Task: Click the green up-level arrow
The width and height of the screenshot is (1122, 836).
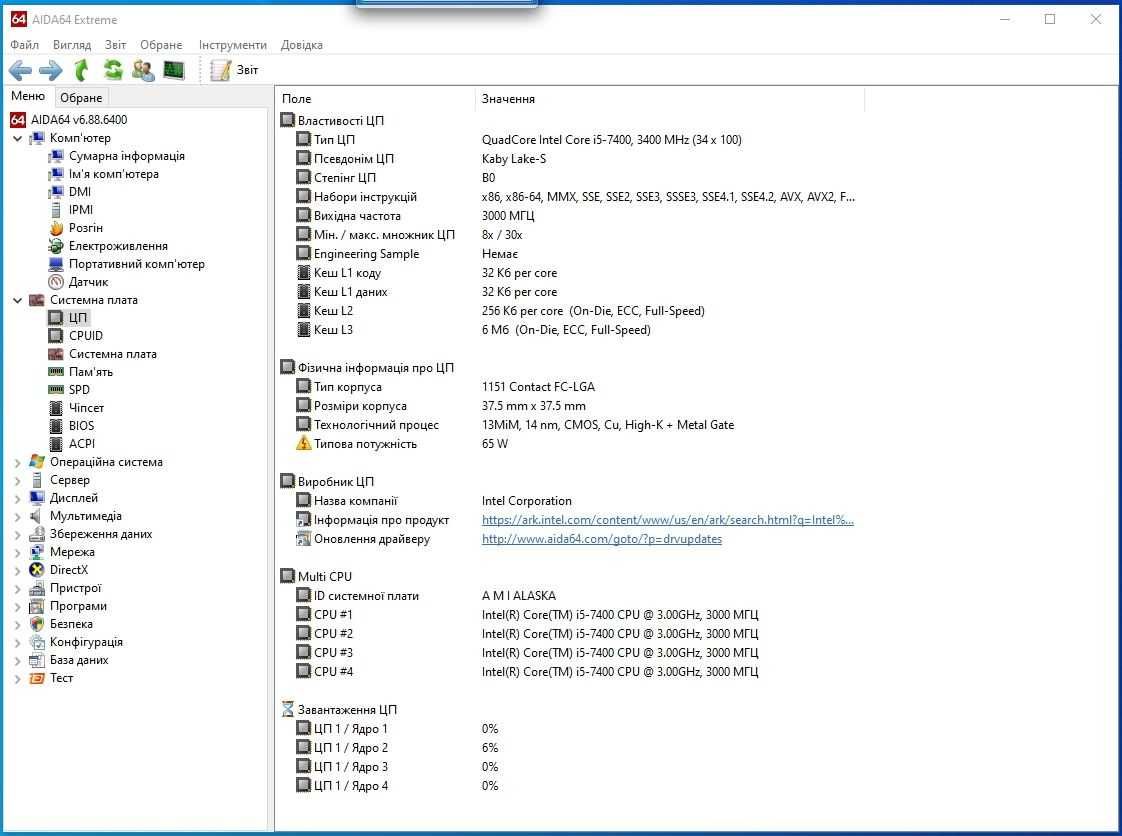Action: 82,70
